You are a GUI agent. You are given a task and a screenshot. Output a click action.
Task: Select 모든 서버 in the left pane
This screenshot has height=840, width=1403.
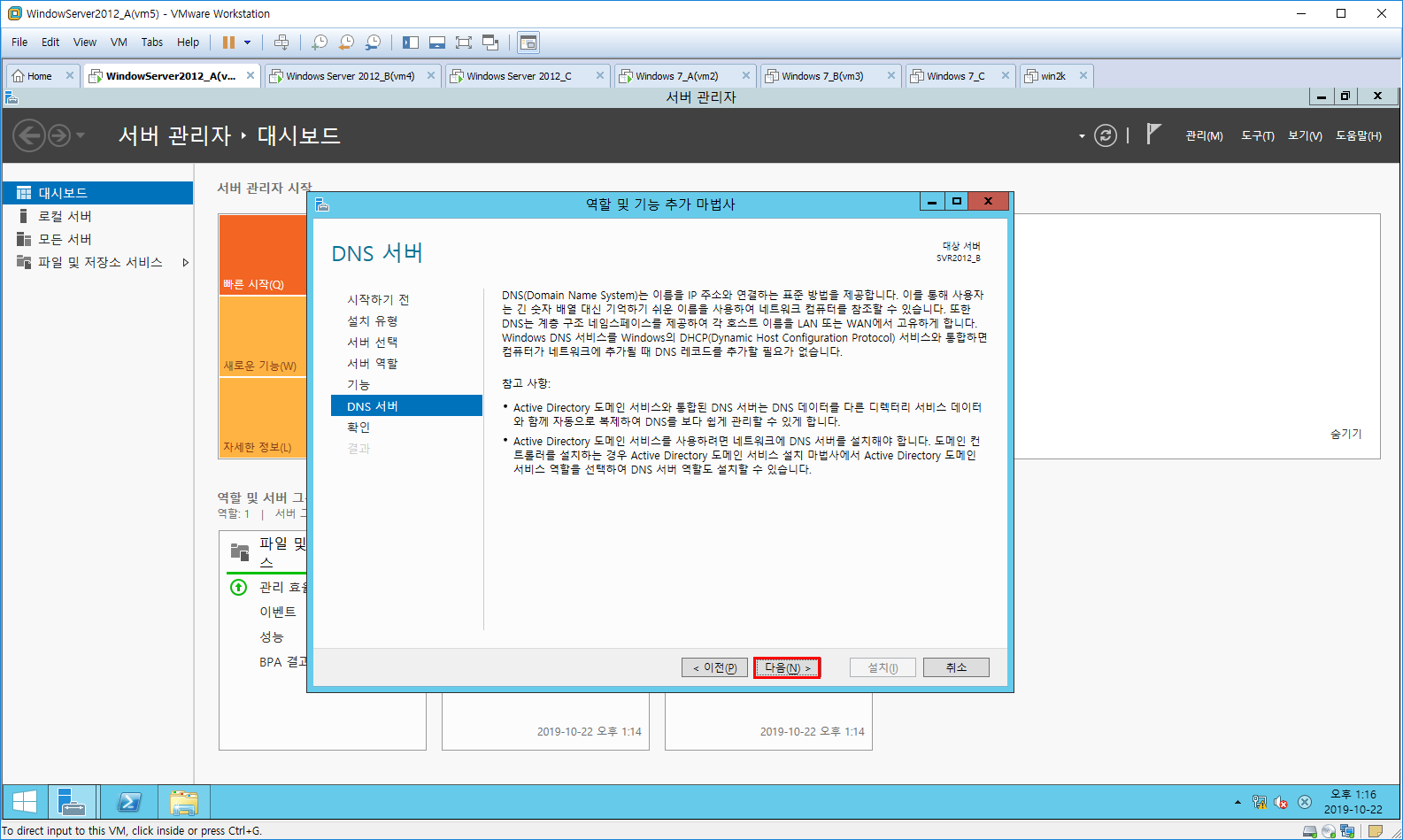[97, 239]
